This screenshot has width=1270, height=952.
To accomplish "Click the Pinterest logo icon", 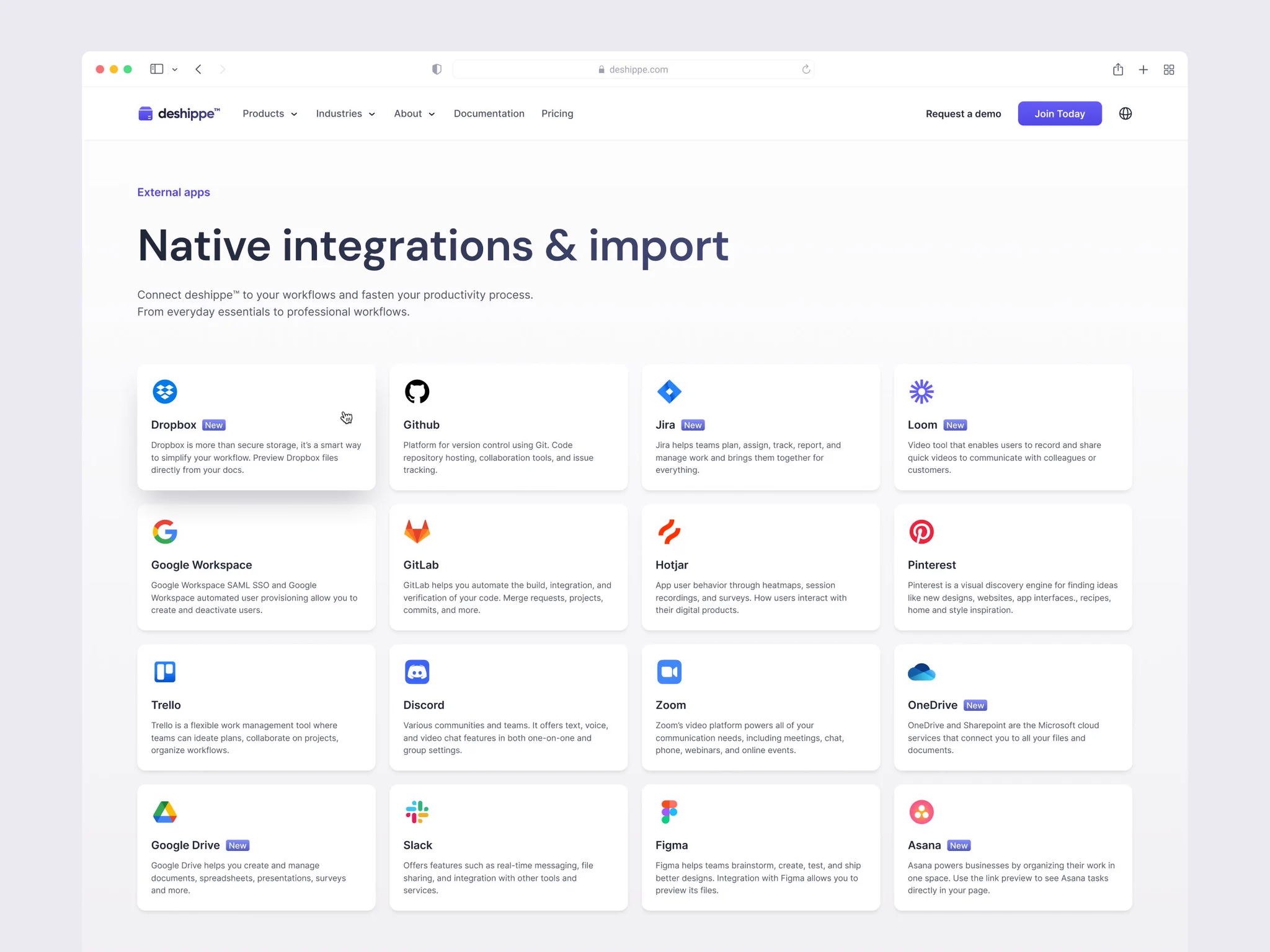I will [921, 532].
